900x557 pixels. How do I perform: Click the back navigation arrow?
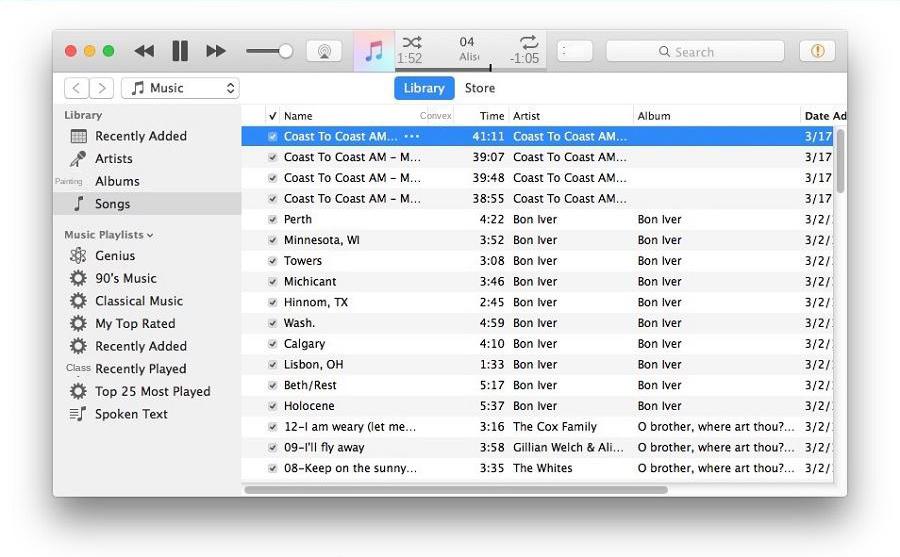[77, 88]
